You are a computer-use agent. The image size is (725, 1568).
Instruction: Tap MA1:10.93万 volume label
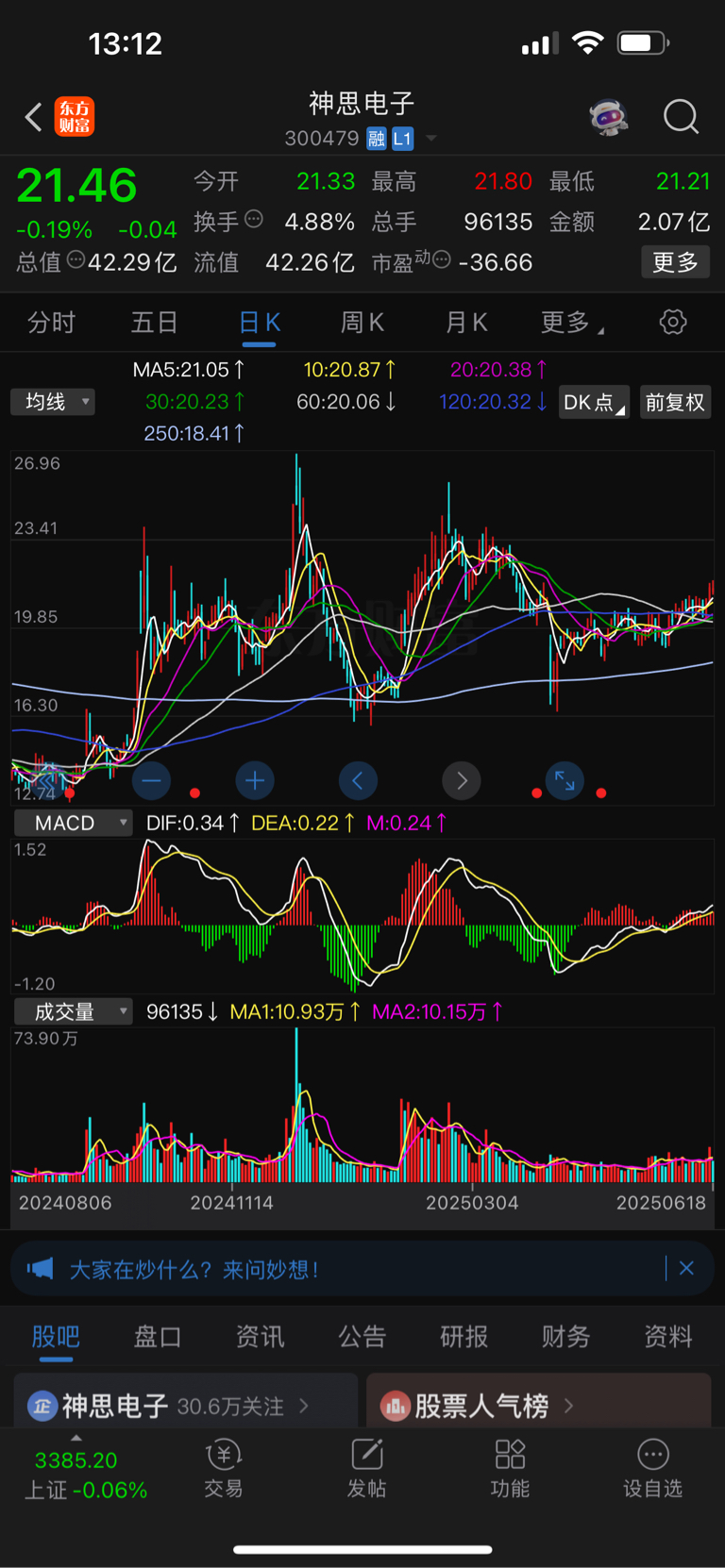point(295,1011)
